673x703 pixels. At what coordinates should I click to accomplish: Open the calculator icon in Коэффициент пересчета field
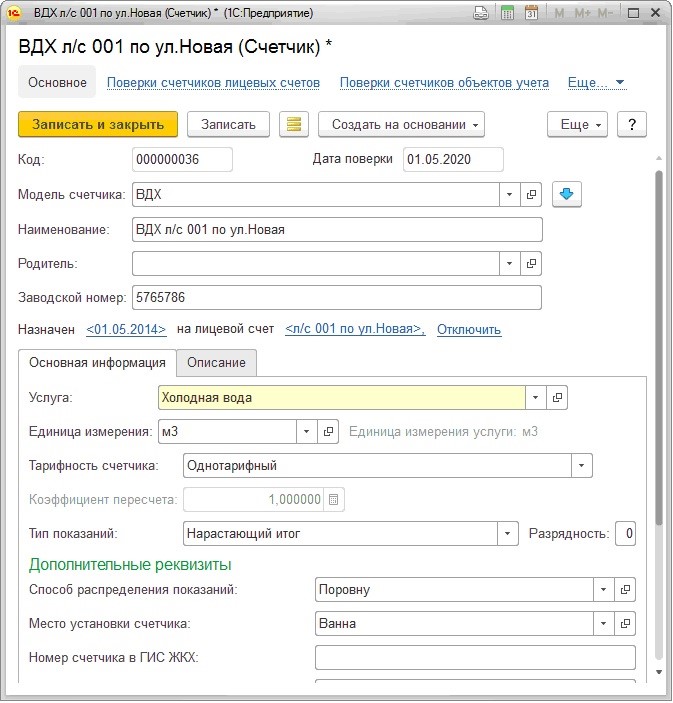tap(334, 499)
